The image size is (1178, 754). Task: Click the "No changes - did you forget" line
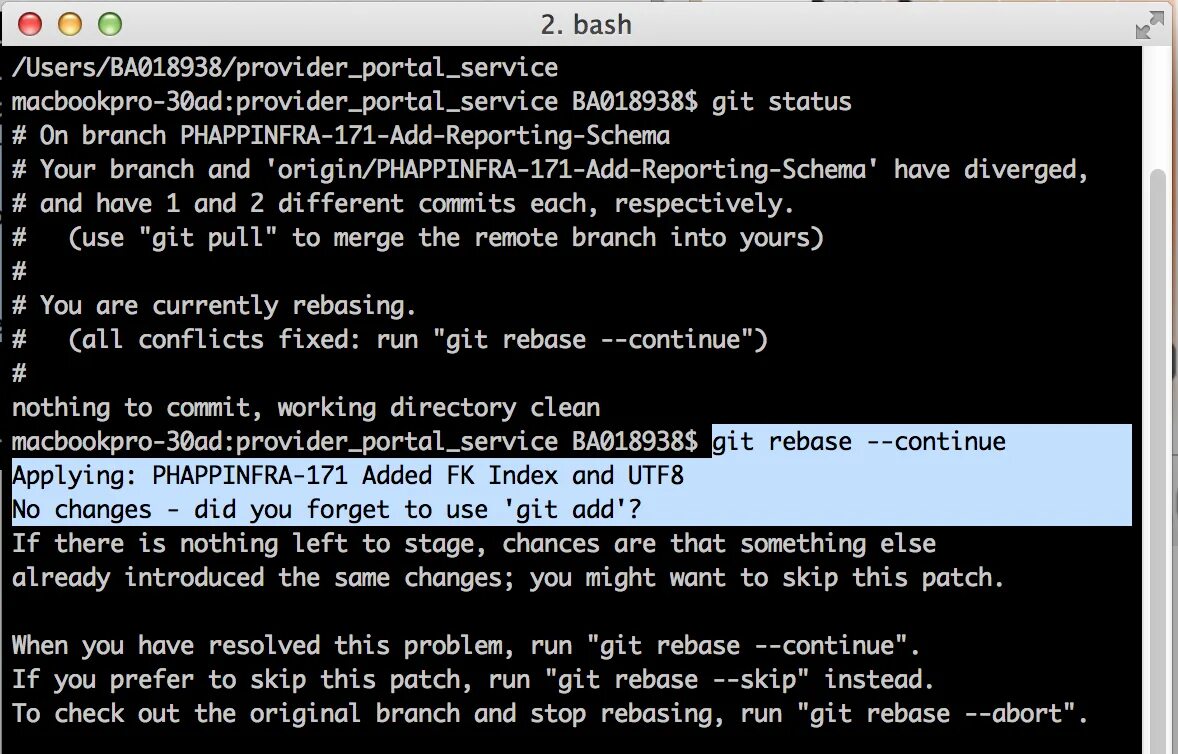(326, 509)
